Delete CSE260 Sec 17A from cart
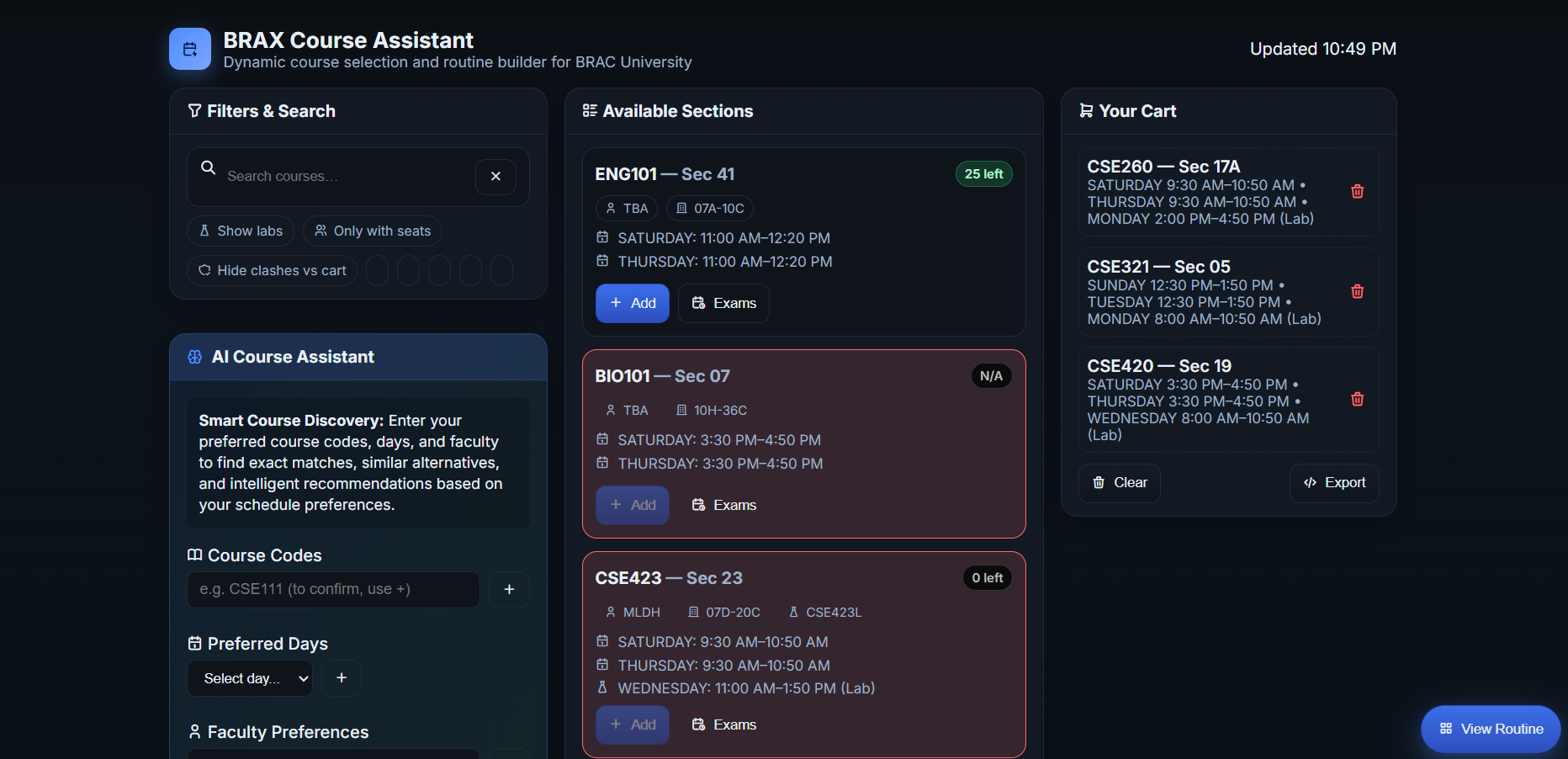The image size is (1568, 759). [x=1357, y=192]
